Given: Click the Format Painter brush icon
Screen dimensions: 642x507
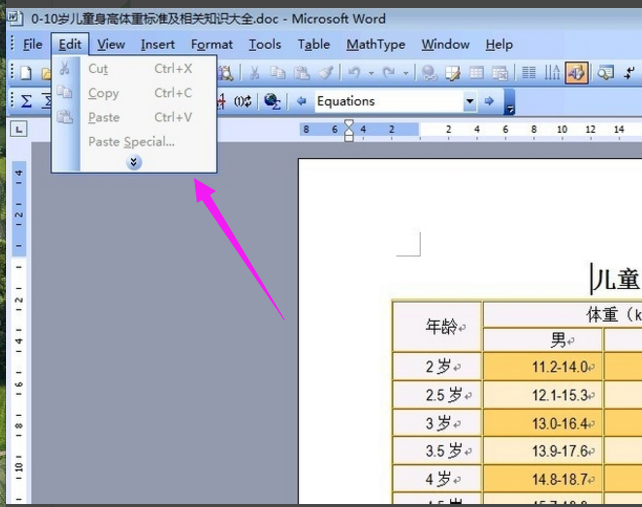Looking at the screenshot, I should point(325,73).
